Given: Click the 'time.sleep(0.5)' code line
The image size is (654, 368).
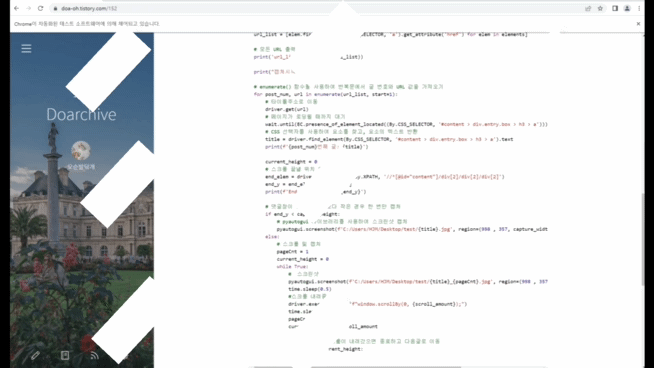Looking at the screenshot, I should click(x=309, y=289).
